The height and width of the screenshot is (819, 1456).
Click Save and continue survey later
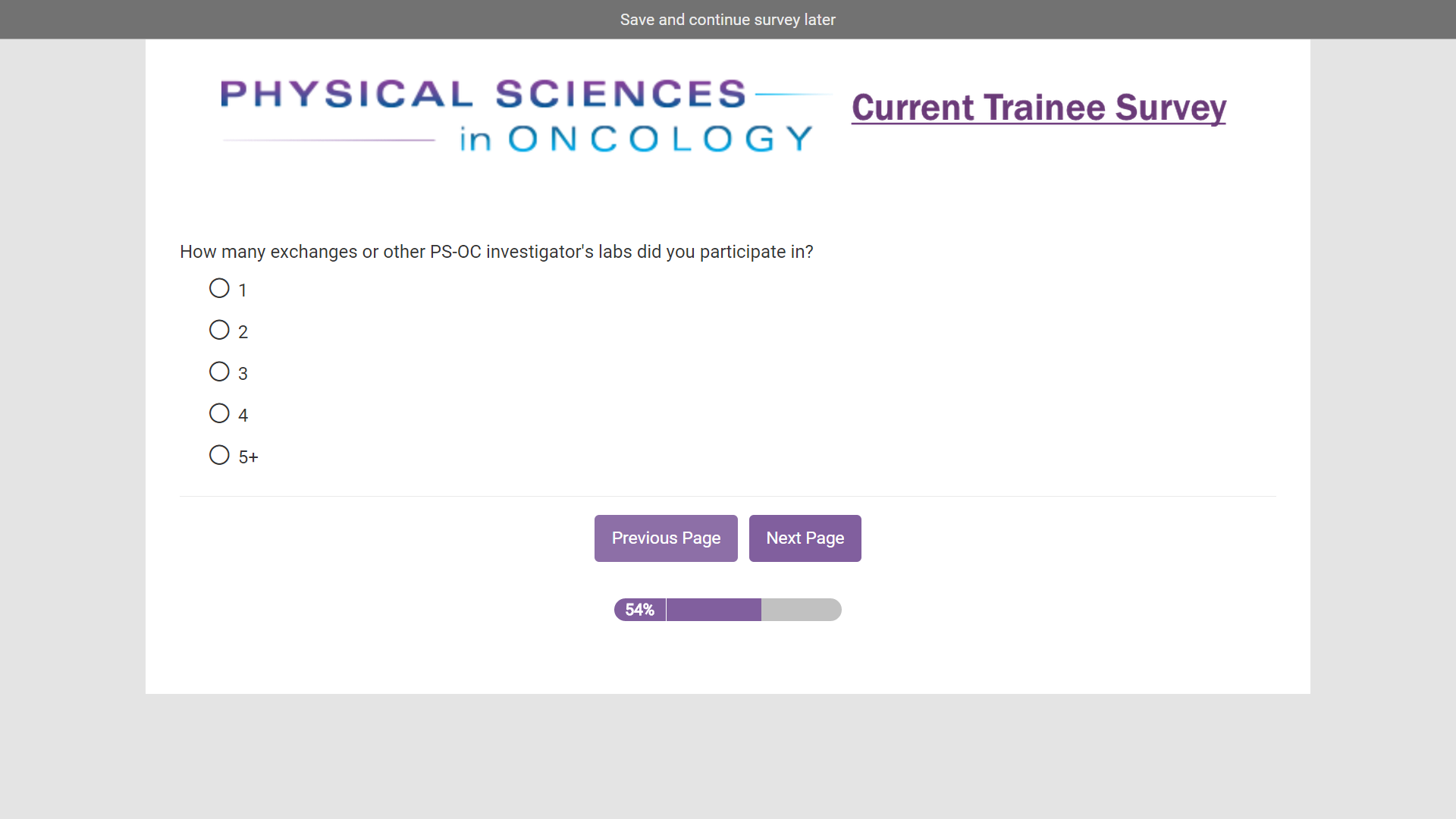[x=727, y=20]
